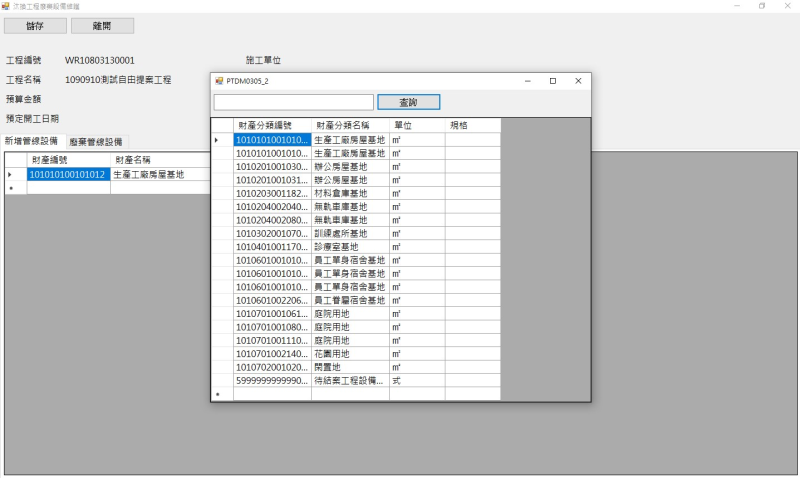Click the new-row asterisk header in main grid

[x=16, y=188]
